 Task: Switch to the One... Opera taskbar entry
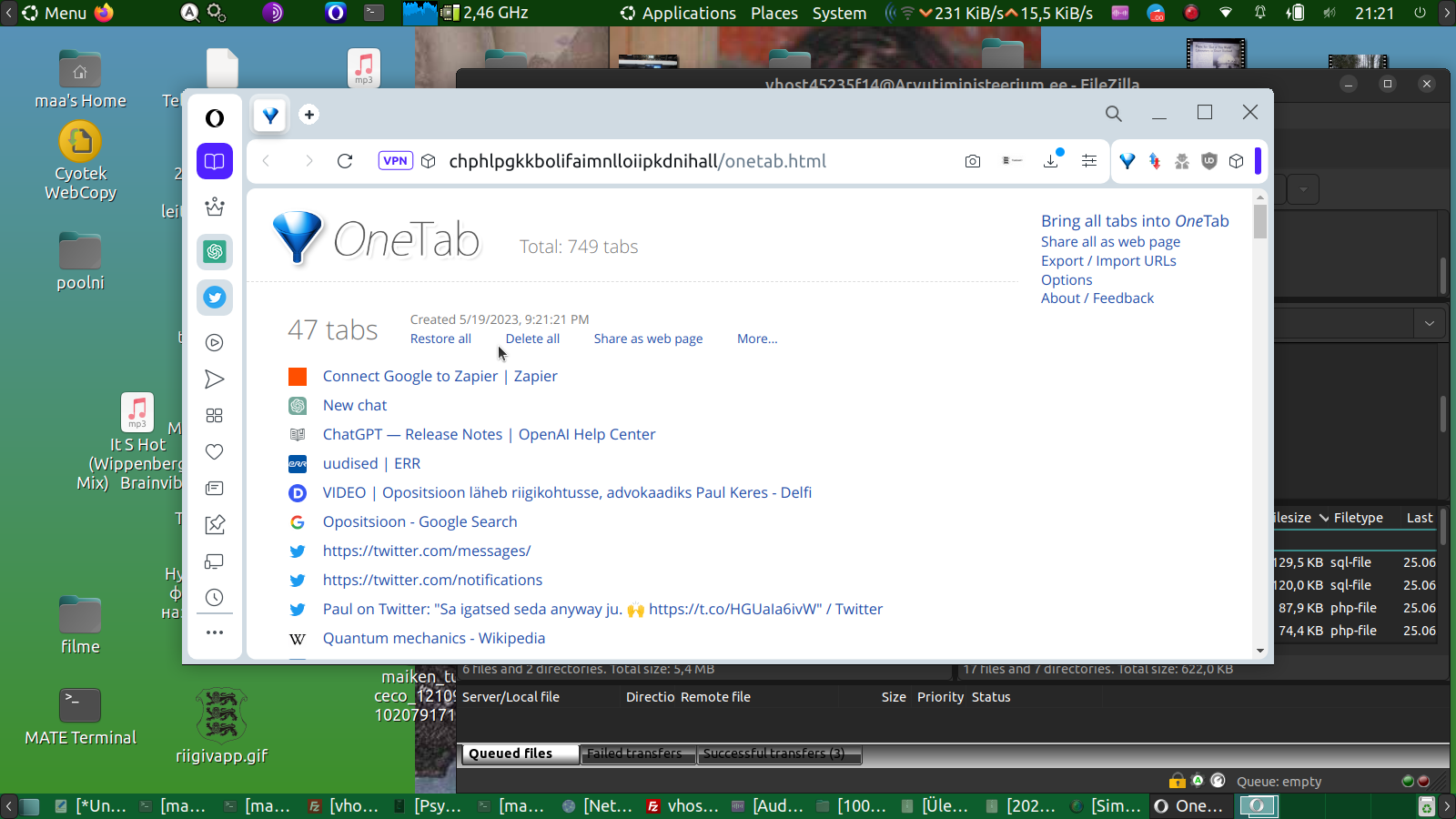coord(1188,805)
